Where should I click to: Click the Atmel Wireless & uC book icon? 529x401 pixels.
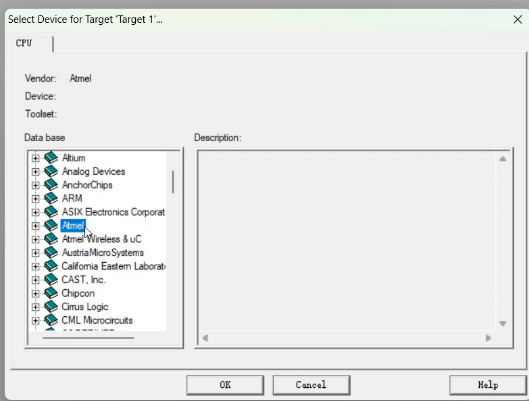[x=51, y=239]
